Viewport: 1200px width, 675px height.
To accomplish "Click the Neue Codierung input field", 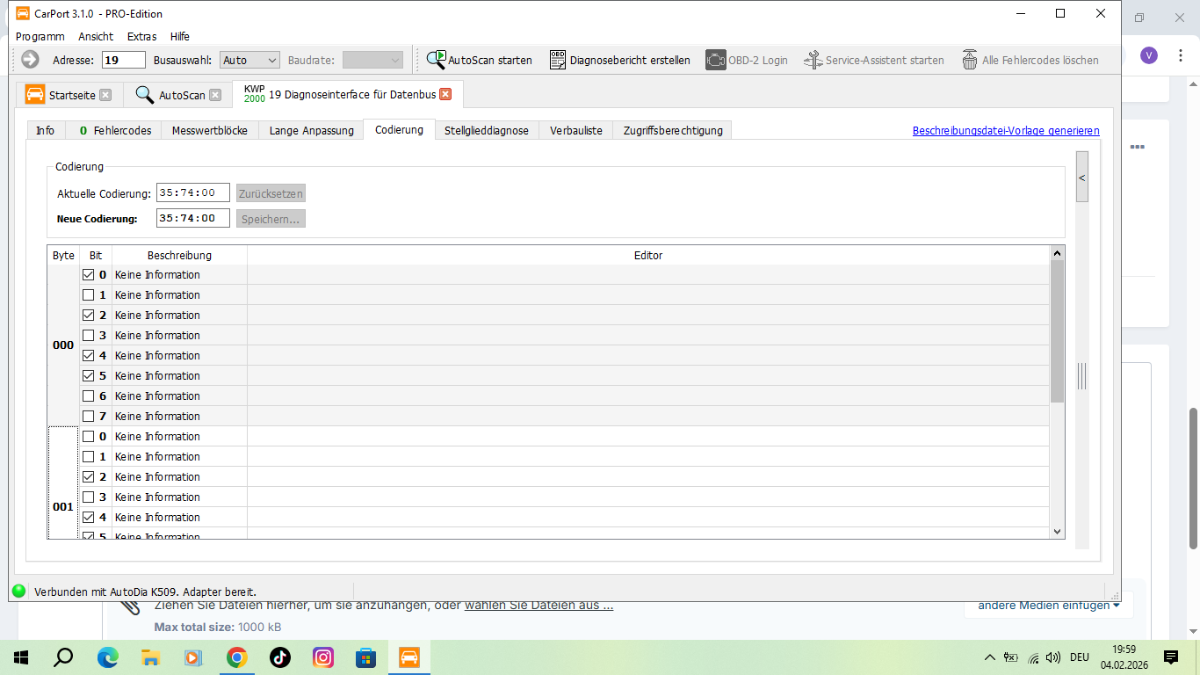I will tap(193, 218).
